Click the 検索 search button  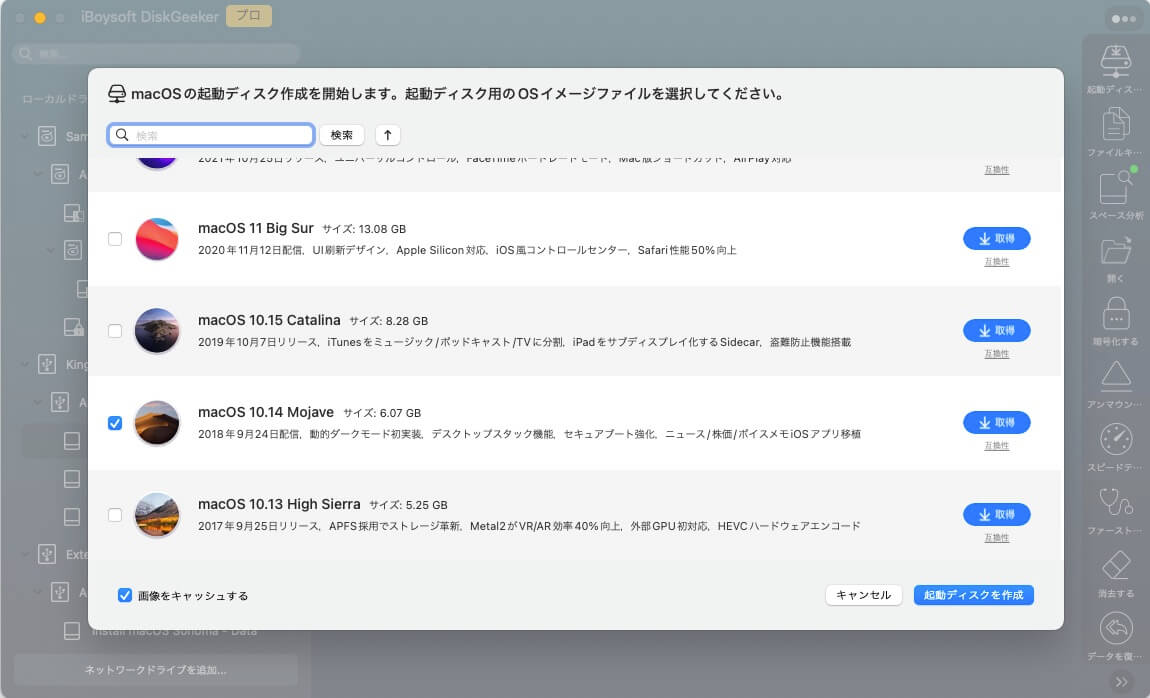[x=342, y=135]
